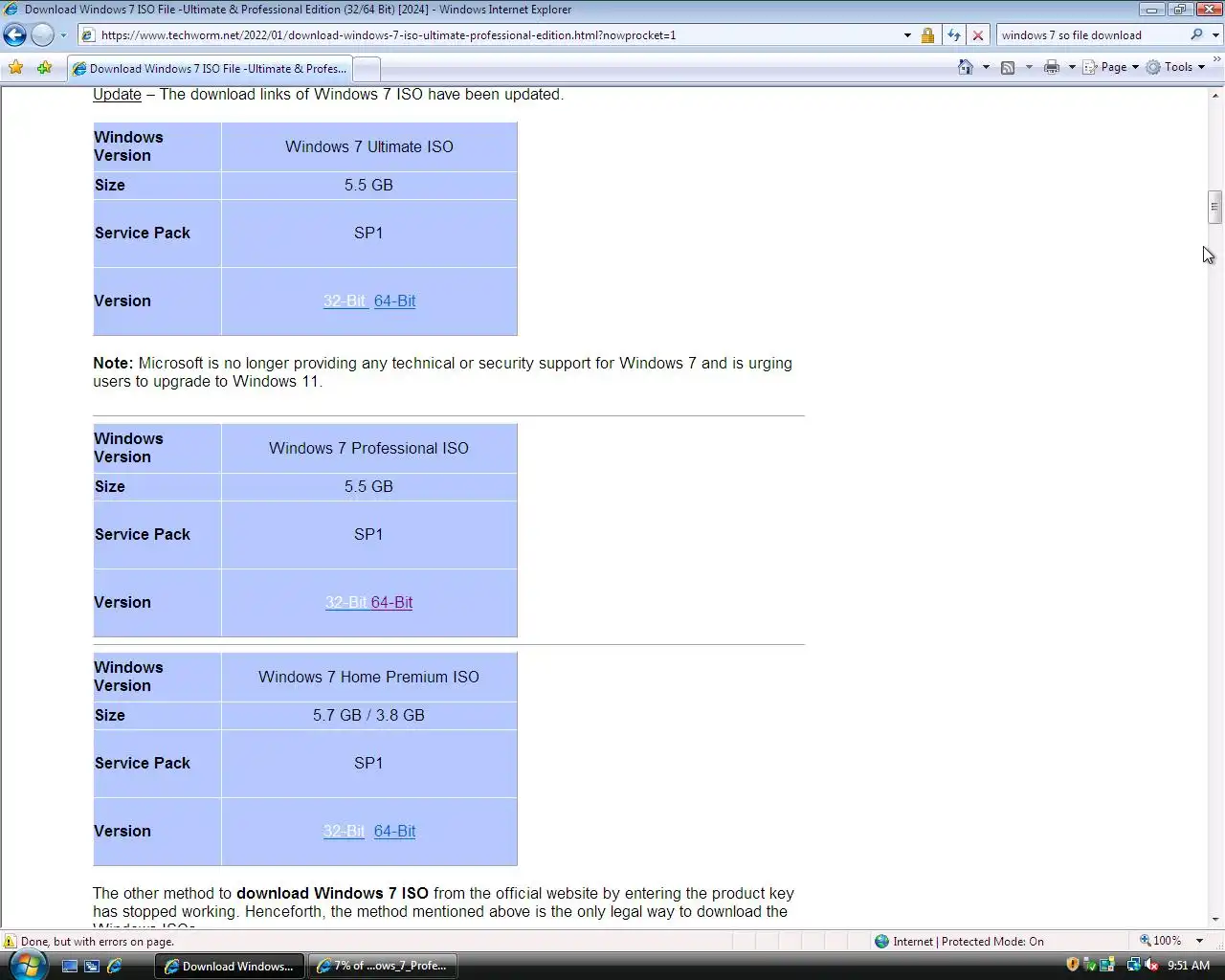1225x980 pixels.
Task: Click 'Done, but with errors on page' status text
Action: pos(98,942)
